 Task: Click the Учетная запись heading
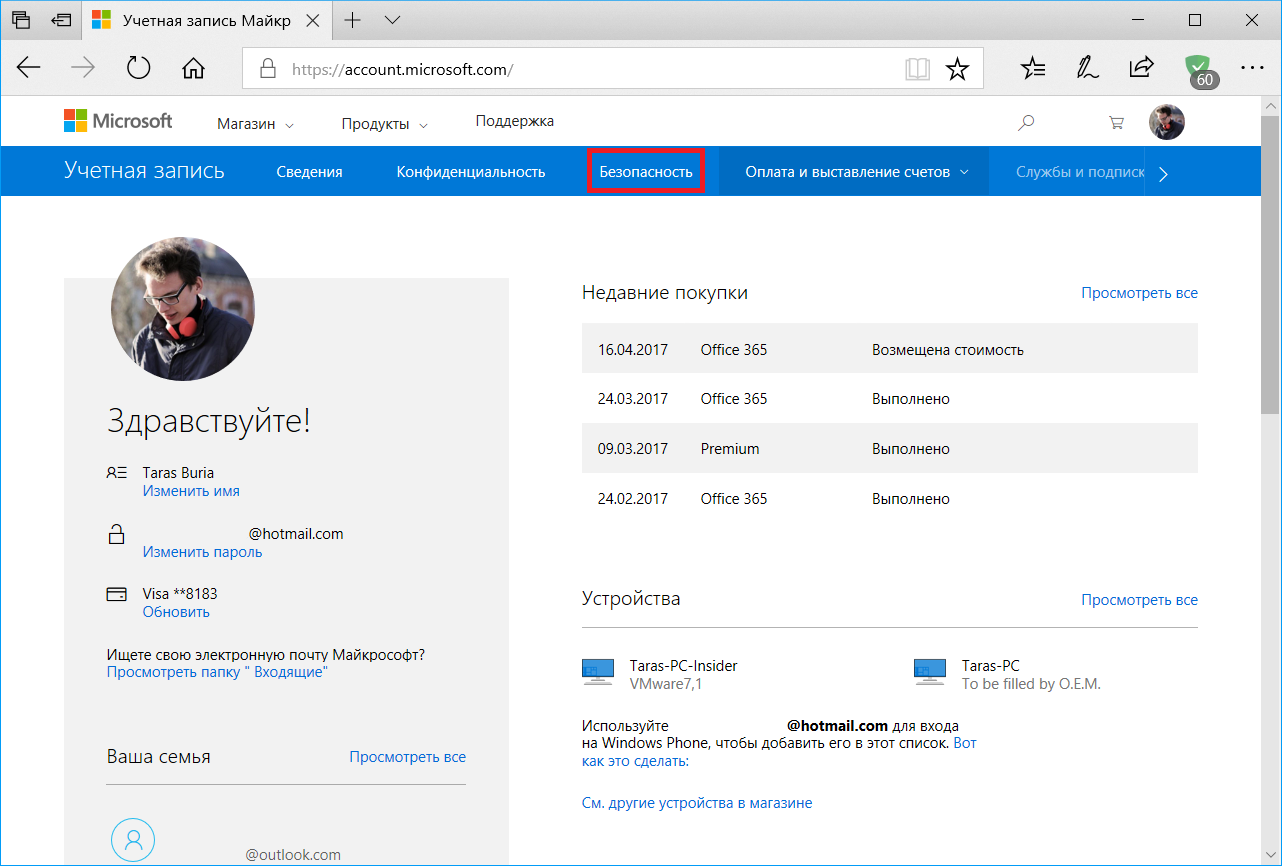click(144, 171)
